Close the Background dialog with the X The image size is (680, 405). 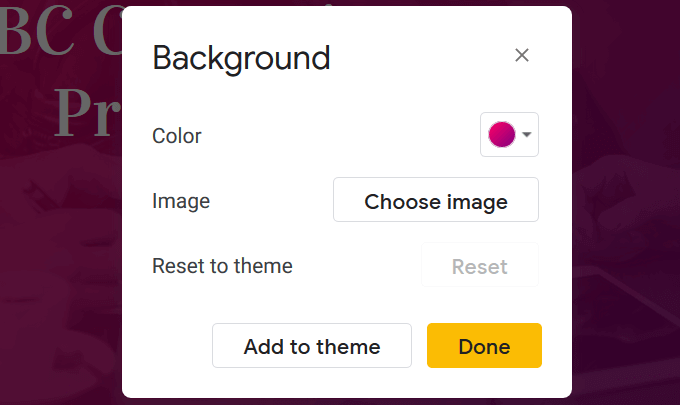click(521, 55)
